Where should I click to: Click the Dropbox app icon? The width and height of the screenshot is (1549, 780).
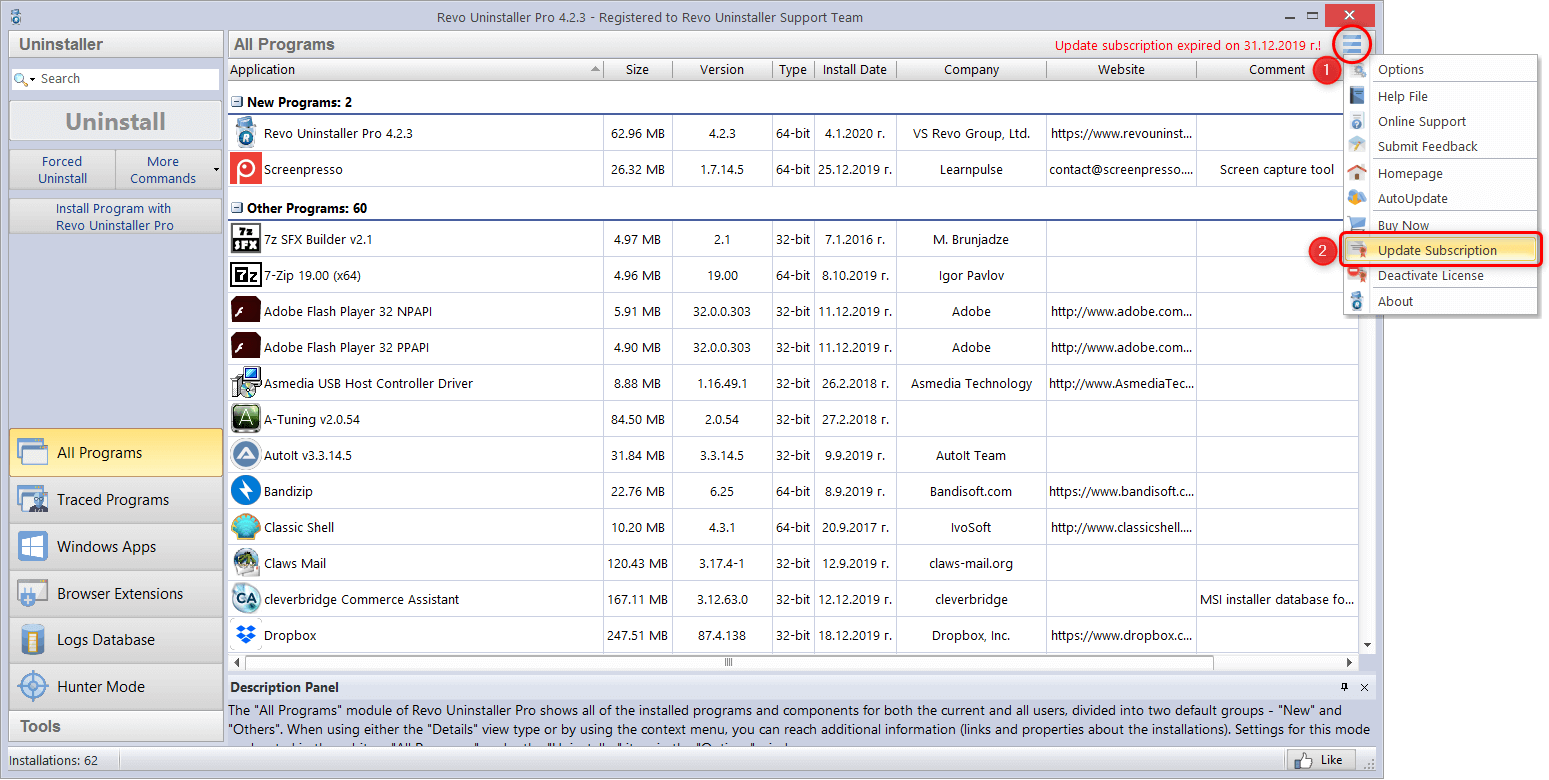tap(245, 635)
